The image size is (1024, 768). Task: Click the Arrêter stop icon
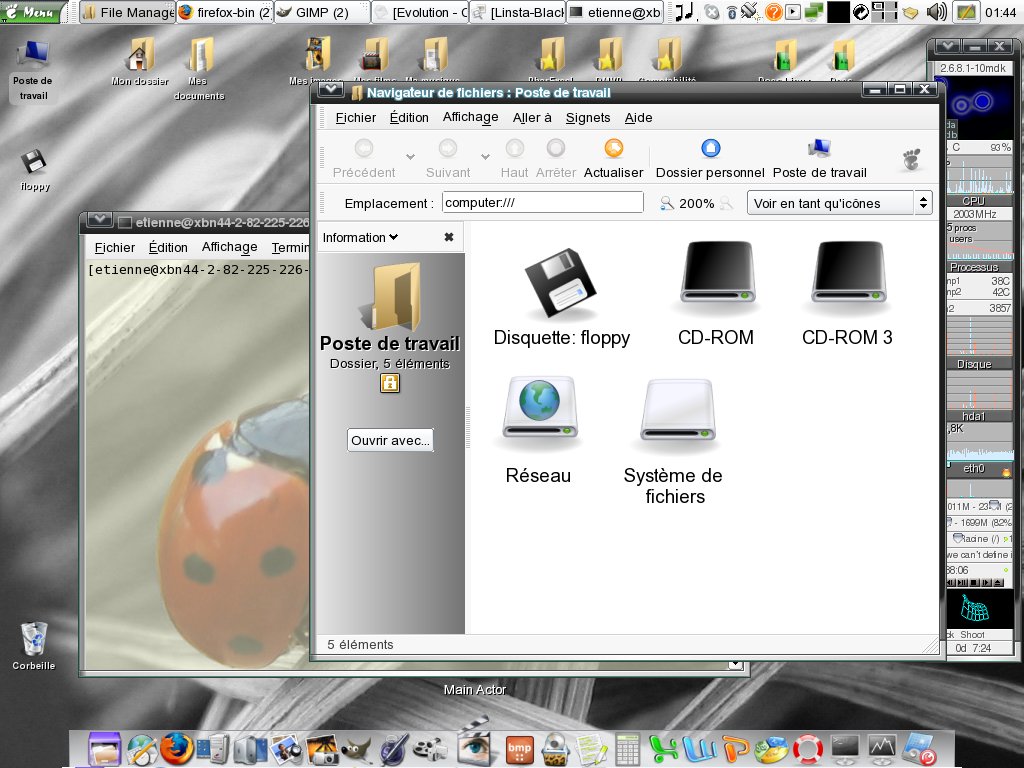[x=555, y=148]
